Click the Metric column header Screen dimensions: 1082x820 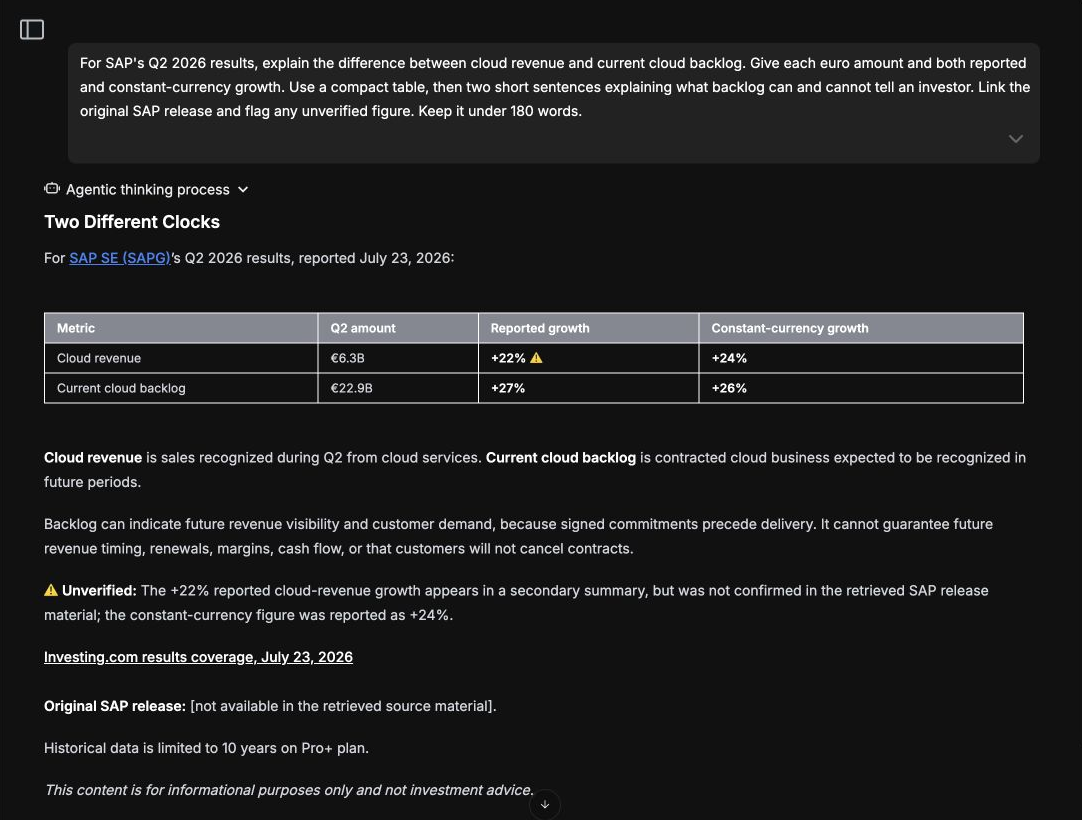pos(181,329)
